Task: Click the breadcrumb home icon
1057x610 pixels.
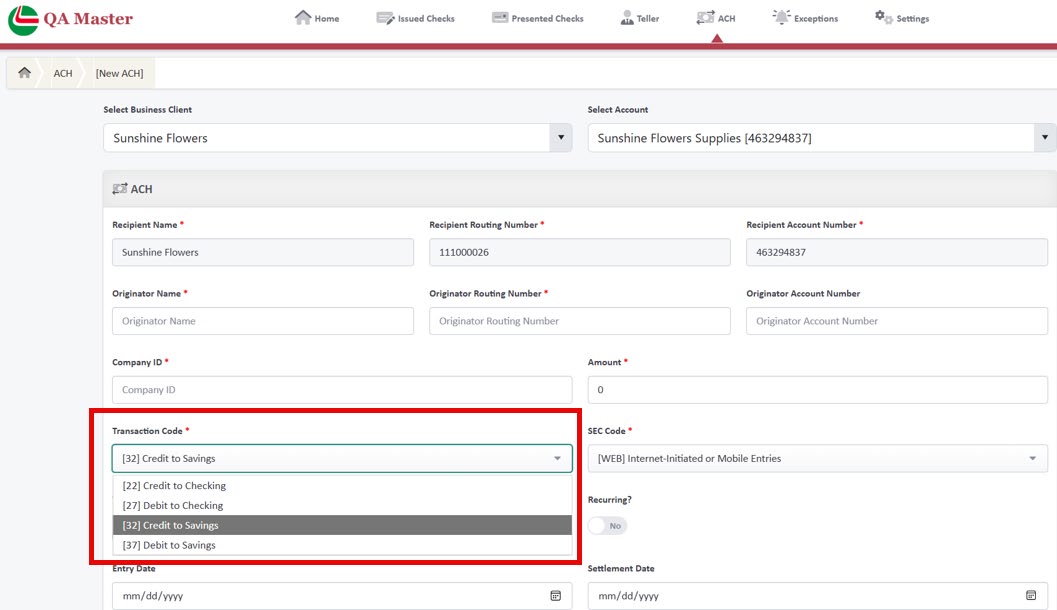Action: click(x=24, y=73)
